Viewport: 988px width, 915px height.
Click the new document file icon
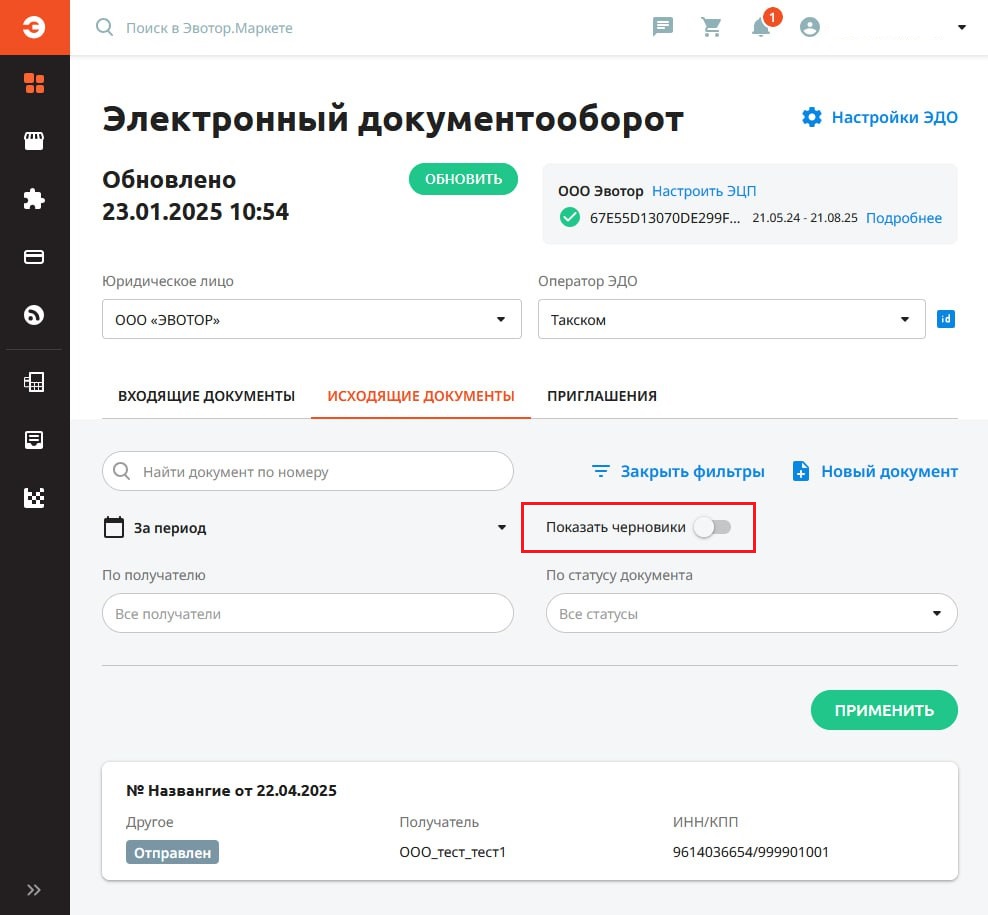pyautogui.click(x=800, y=471)
